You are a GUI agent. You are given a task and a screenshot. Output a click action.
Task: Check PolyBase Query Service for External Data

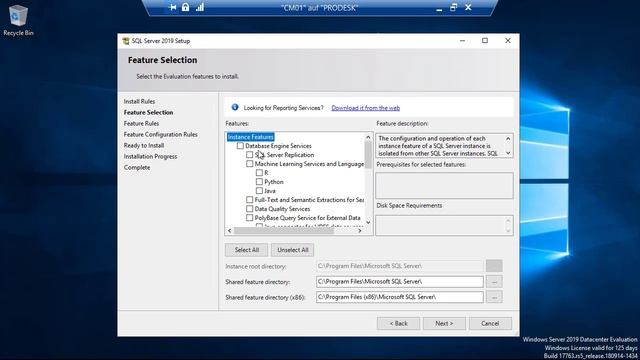(x=249, y=218)
